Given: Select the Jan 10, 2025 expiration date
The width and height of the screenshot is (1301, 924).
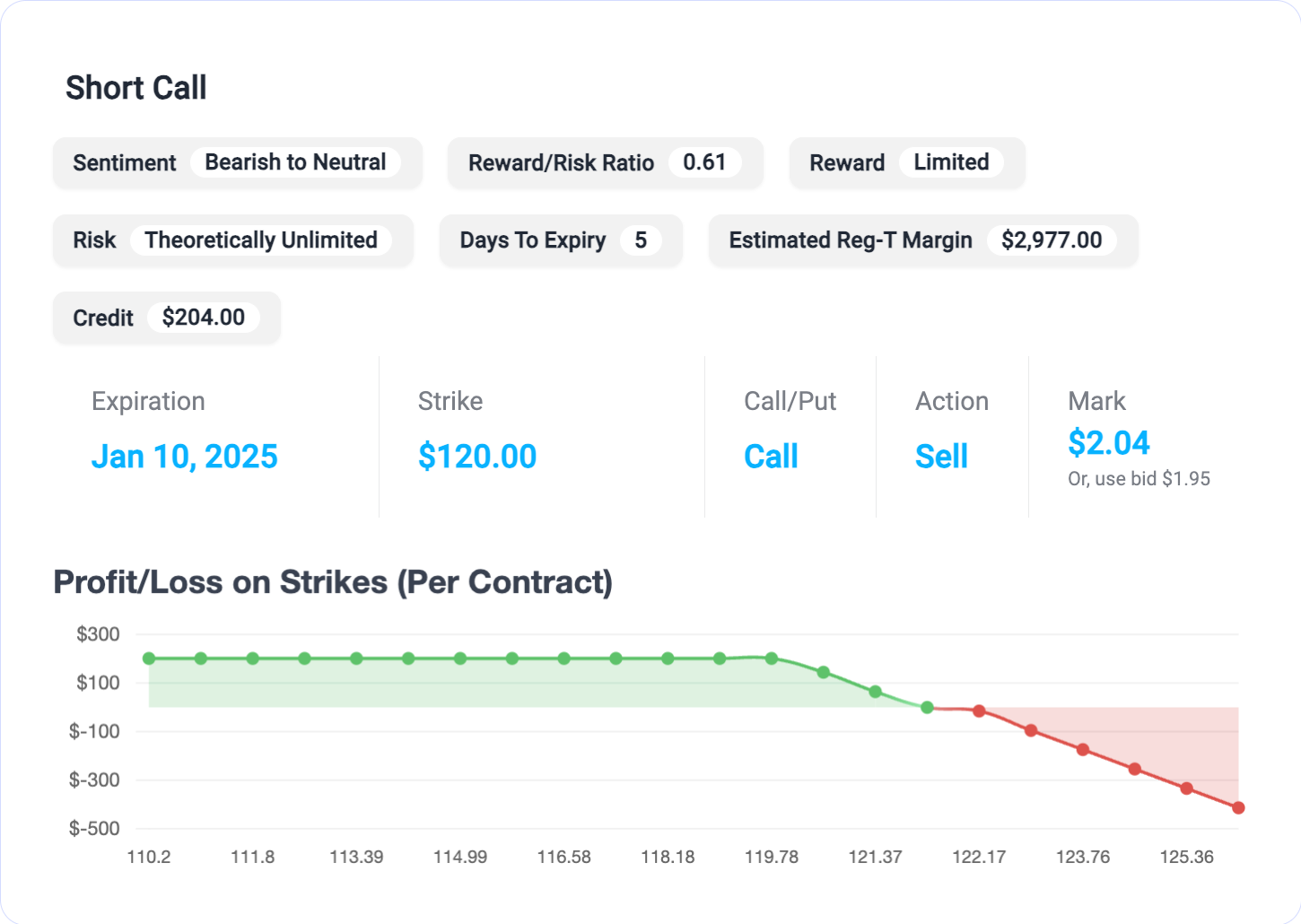Looking at the screenshot, I should (x=184, y=457).
